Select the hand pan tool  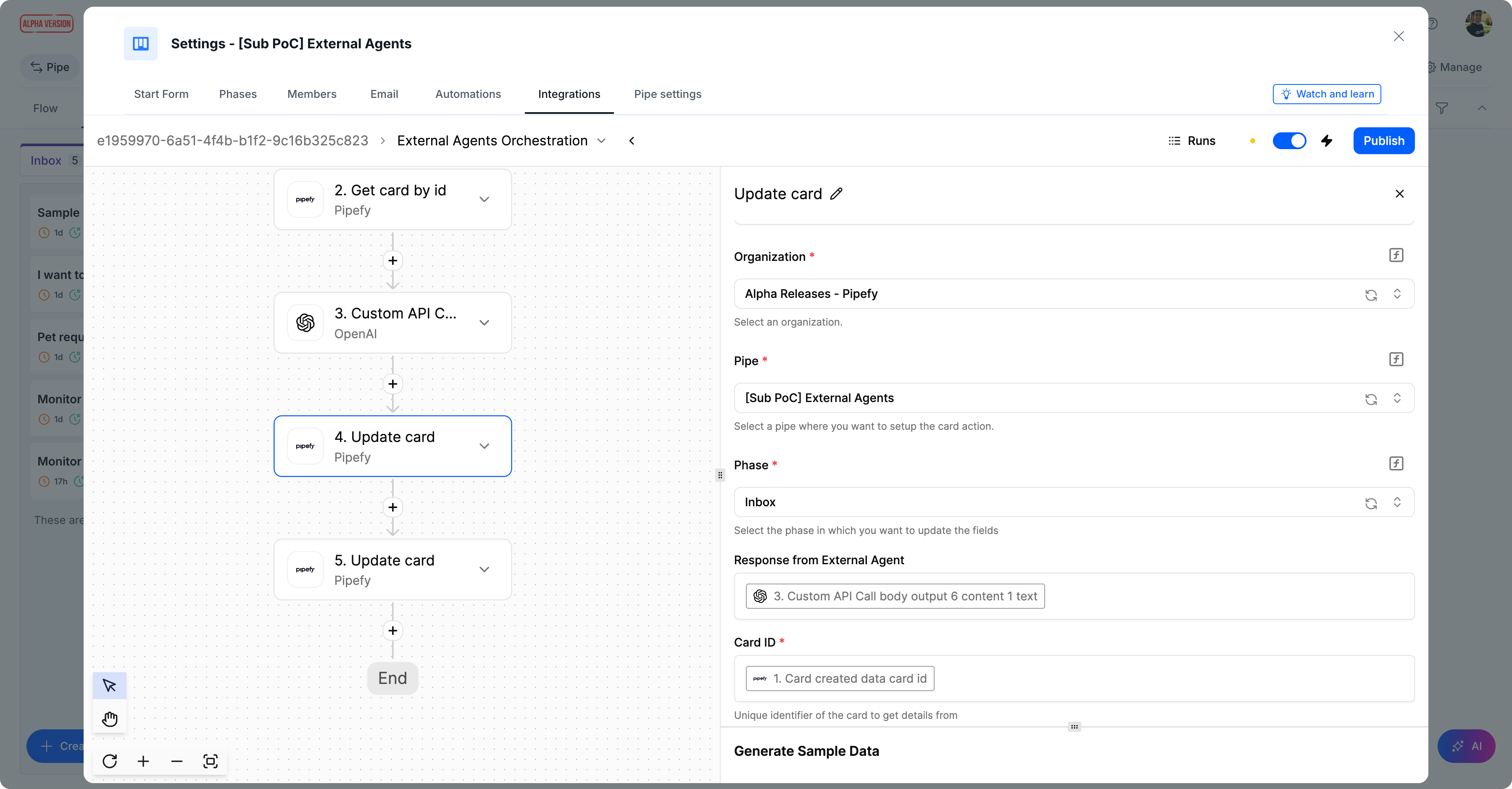click(110, 718)
